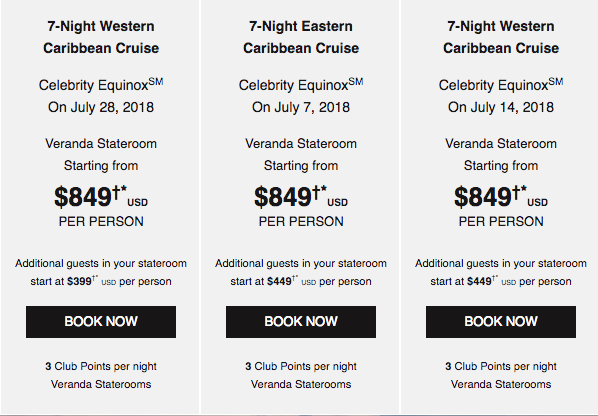Click 'On July 28, 2018' date text
Screen dimensions: 598x416
[101, 107]
